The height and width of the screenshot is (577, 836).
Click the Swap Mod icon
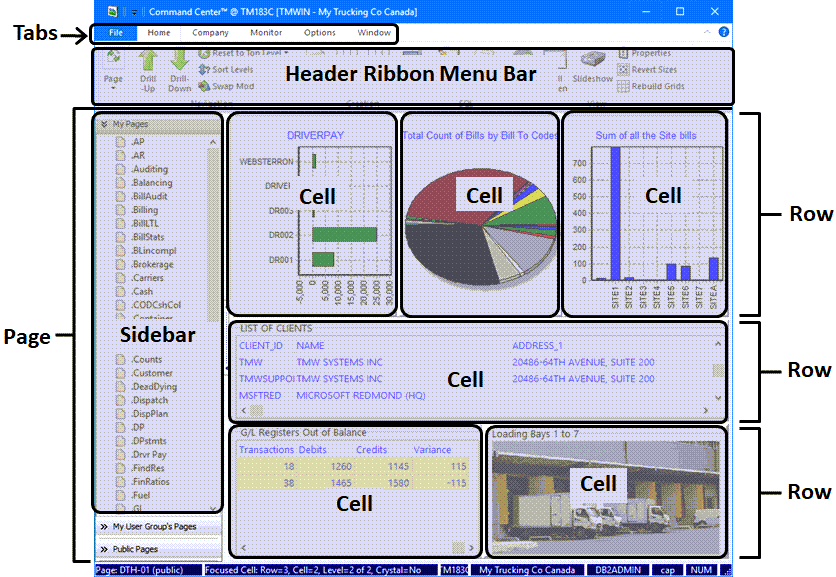(x=203, y=86)
